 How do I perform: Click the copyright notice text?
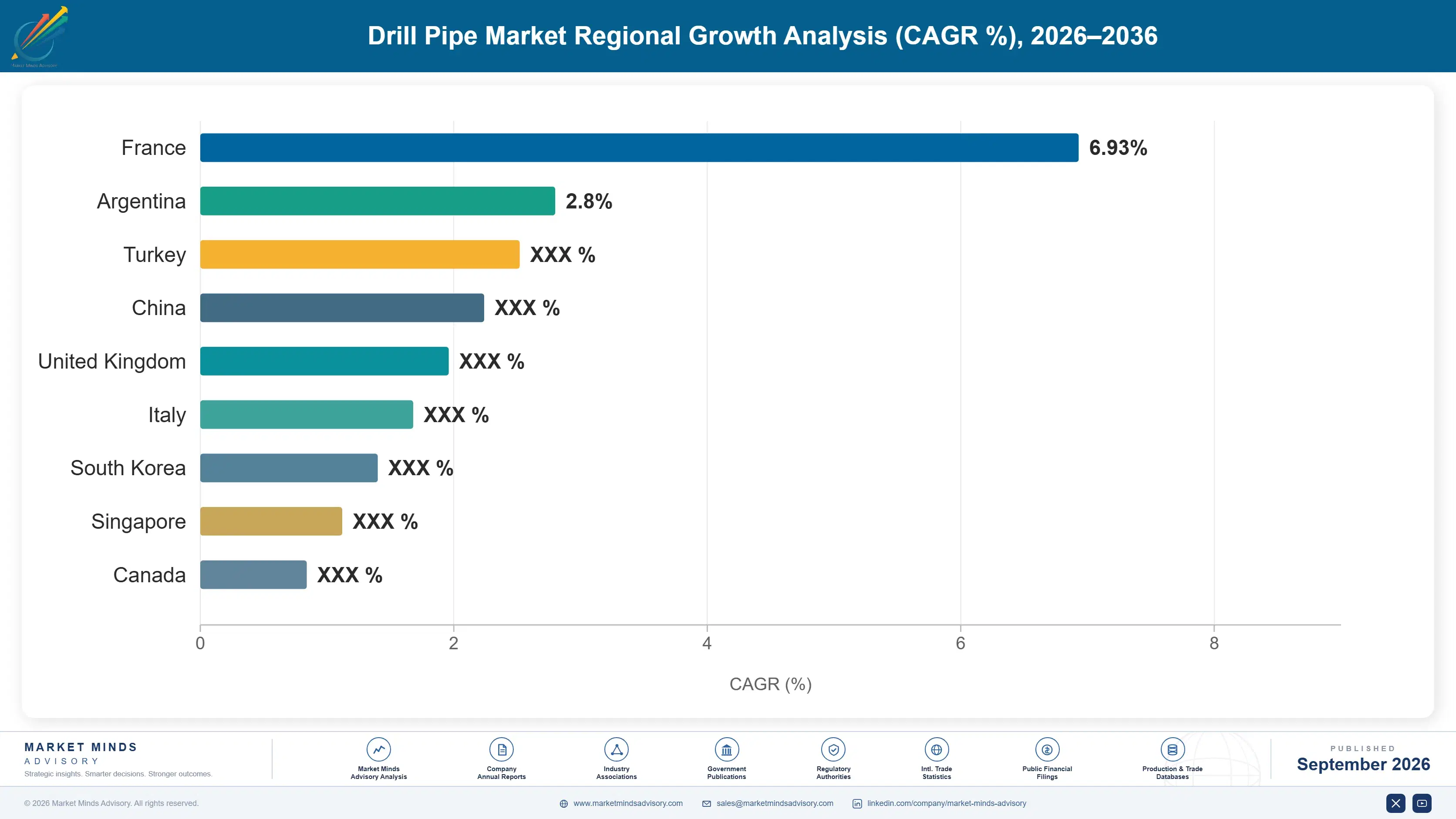[x=111, y=803]
